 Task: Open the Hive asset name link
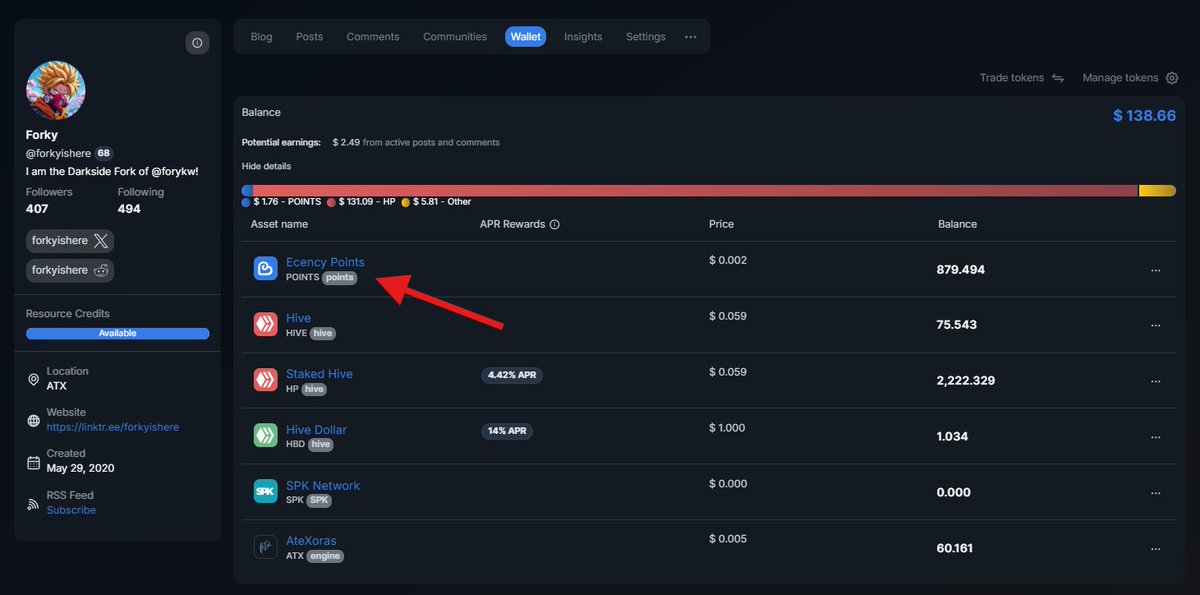tap(298, 318)
